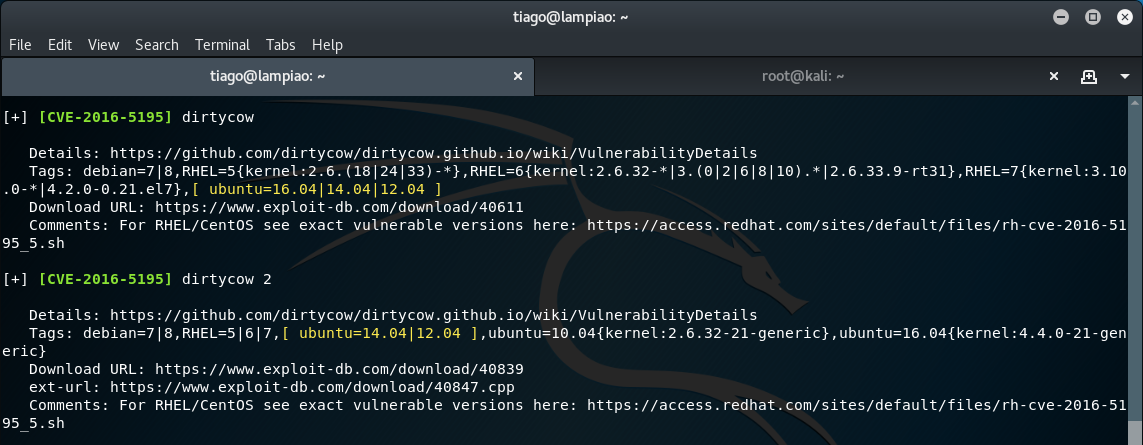Close the root@kali tab
The image size is (1143, 445).
1053,76
